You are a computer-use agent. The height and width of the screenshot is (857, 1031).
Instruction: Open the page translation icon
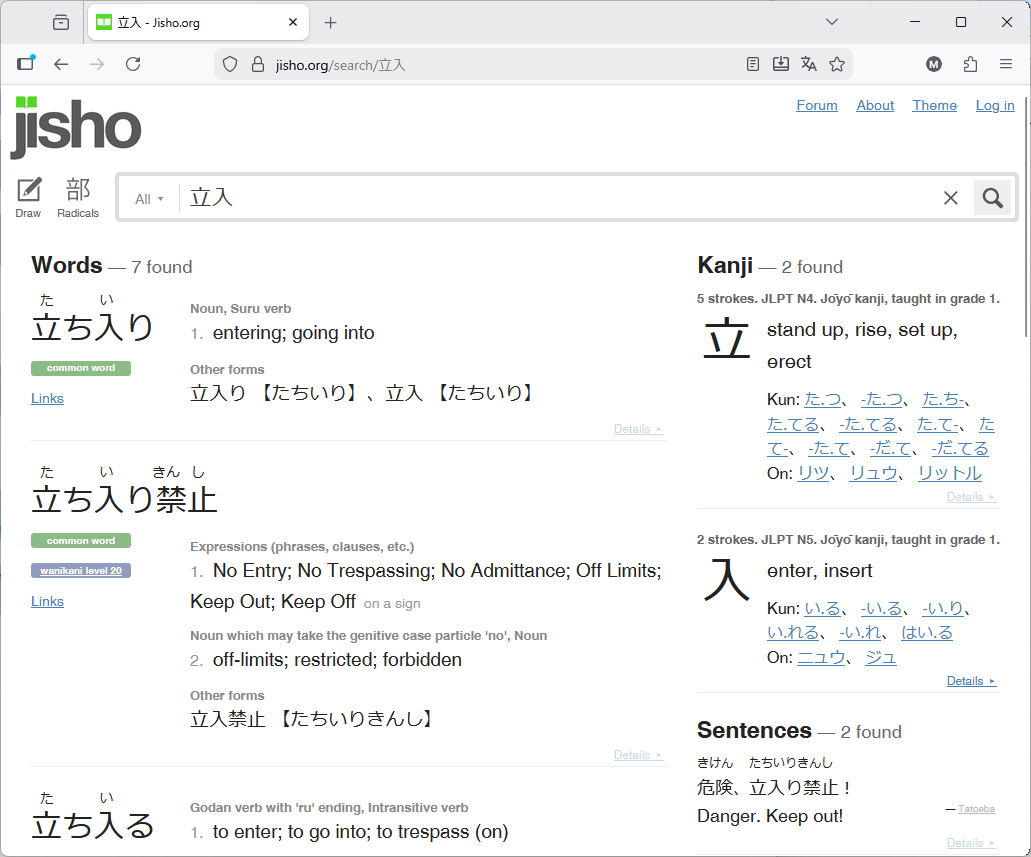coord(808,63)
